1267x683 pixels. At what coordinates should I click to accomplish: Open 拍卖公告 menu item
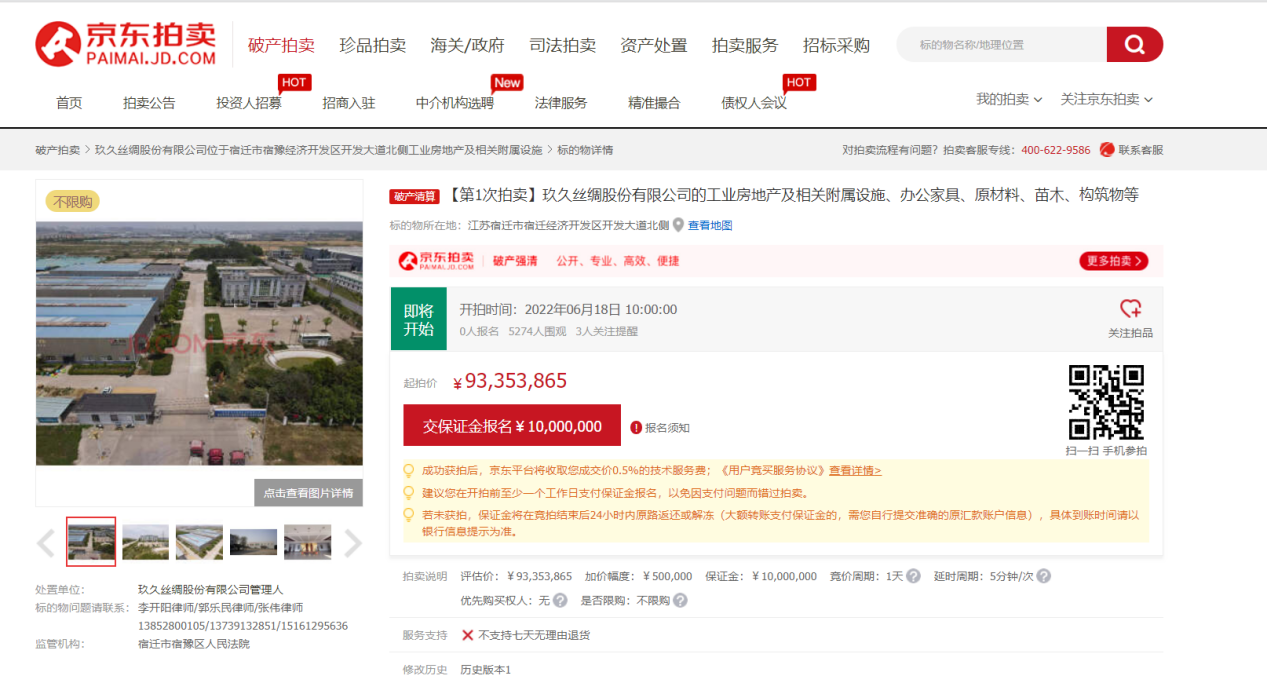[149, 103]
